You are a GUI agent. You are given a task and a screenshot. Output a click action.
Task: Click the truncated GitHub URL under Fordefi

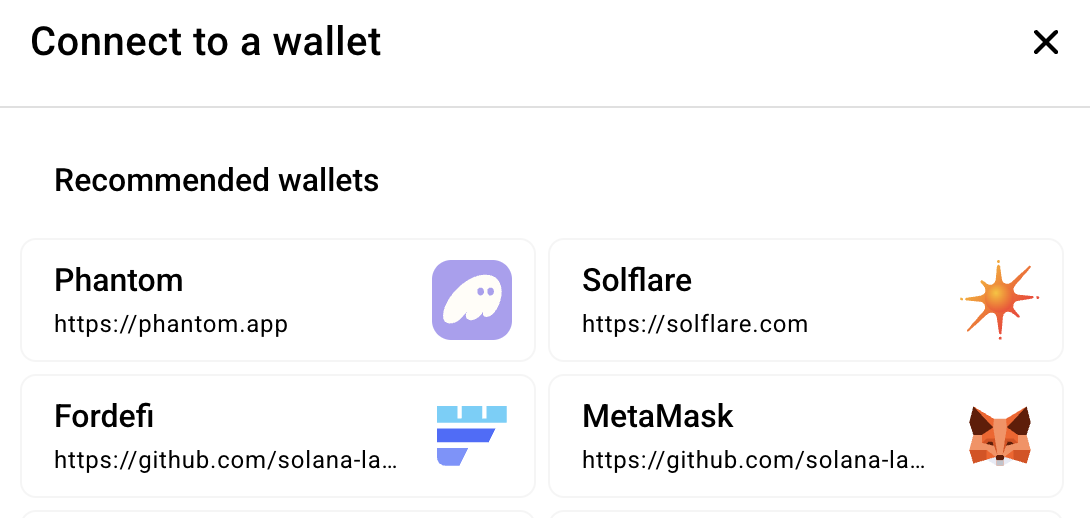[x=226, y=460]
